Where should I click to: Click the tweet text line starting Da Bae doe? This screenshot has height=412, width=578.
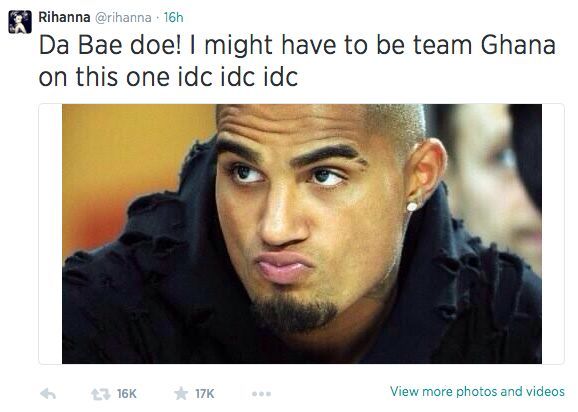tap(297, 45)
